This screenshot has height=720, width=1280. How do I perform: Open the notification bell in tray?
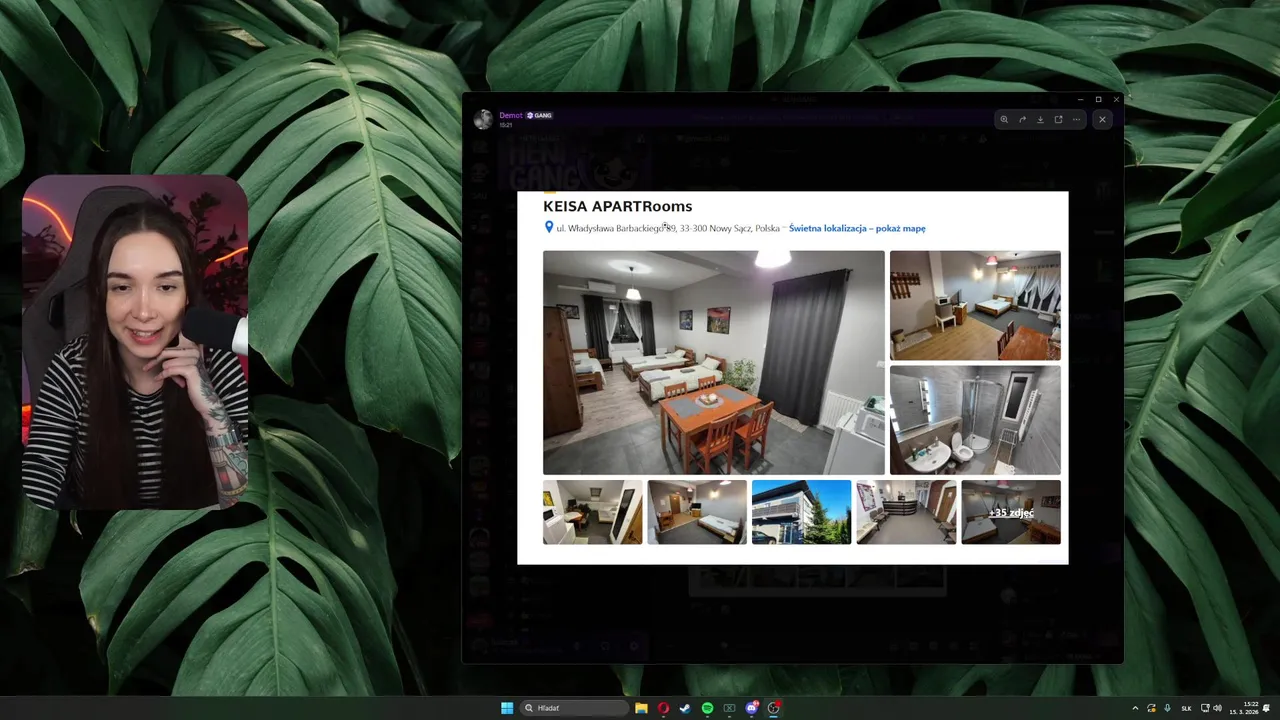tap(1266, 708)
